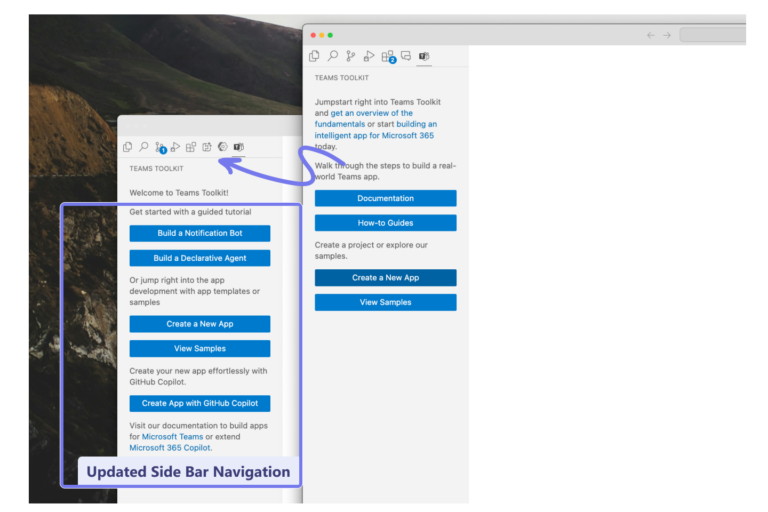Open Run and Debug in the front window
This screenshot has width=768, height=512.
[x=369, y=56]
